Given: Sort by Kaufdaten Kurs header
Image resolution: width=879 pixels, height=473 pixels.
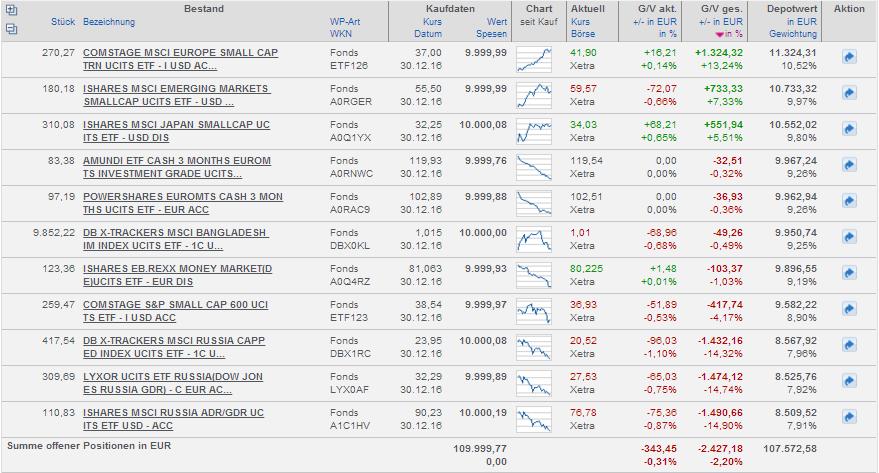Looking at the screenshot, I should [432, 22].
